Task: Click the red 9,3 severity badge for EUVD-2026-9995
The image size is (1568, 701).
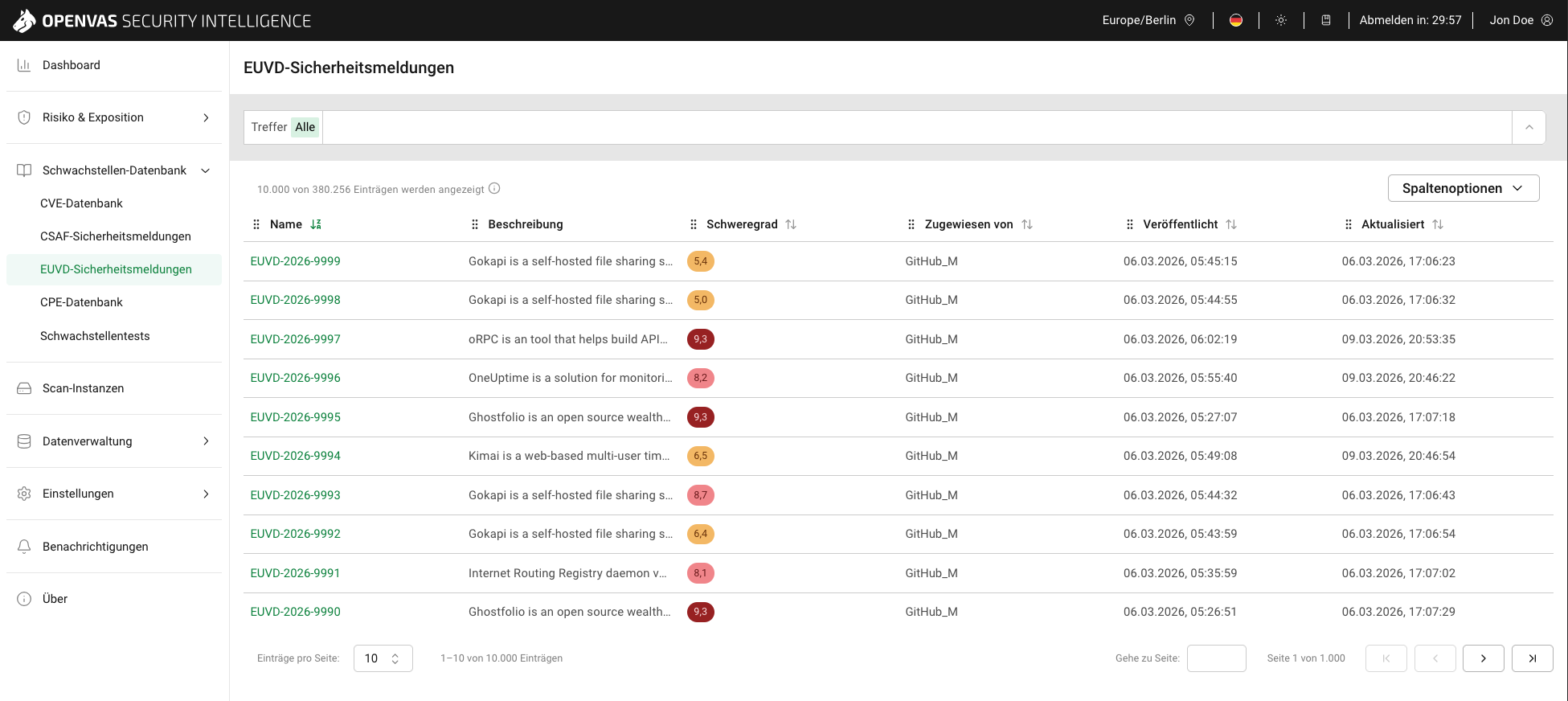Action: pos(701,417)
